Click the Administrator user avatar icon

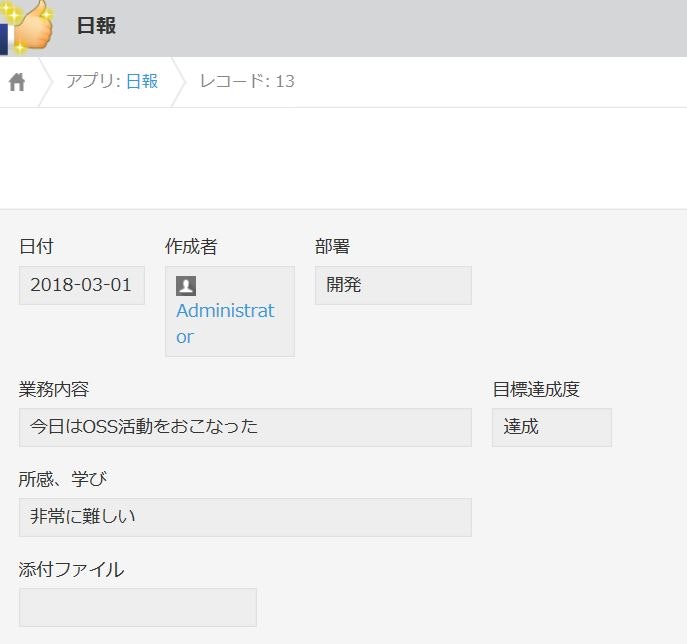[x=186, y=286]
